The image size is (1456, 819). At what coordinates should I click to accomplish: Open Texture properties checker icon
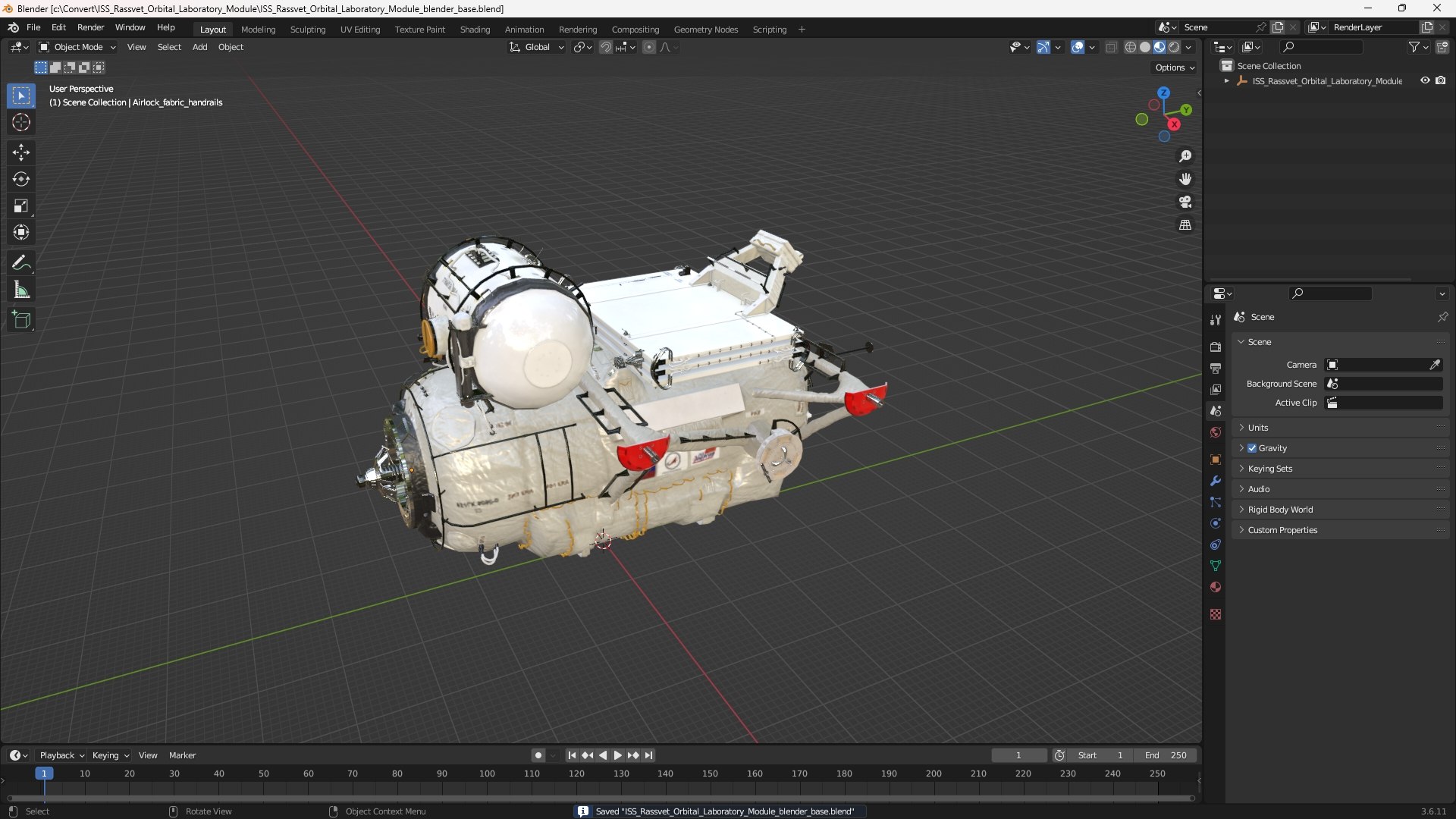[x=1216, y=614]
